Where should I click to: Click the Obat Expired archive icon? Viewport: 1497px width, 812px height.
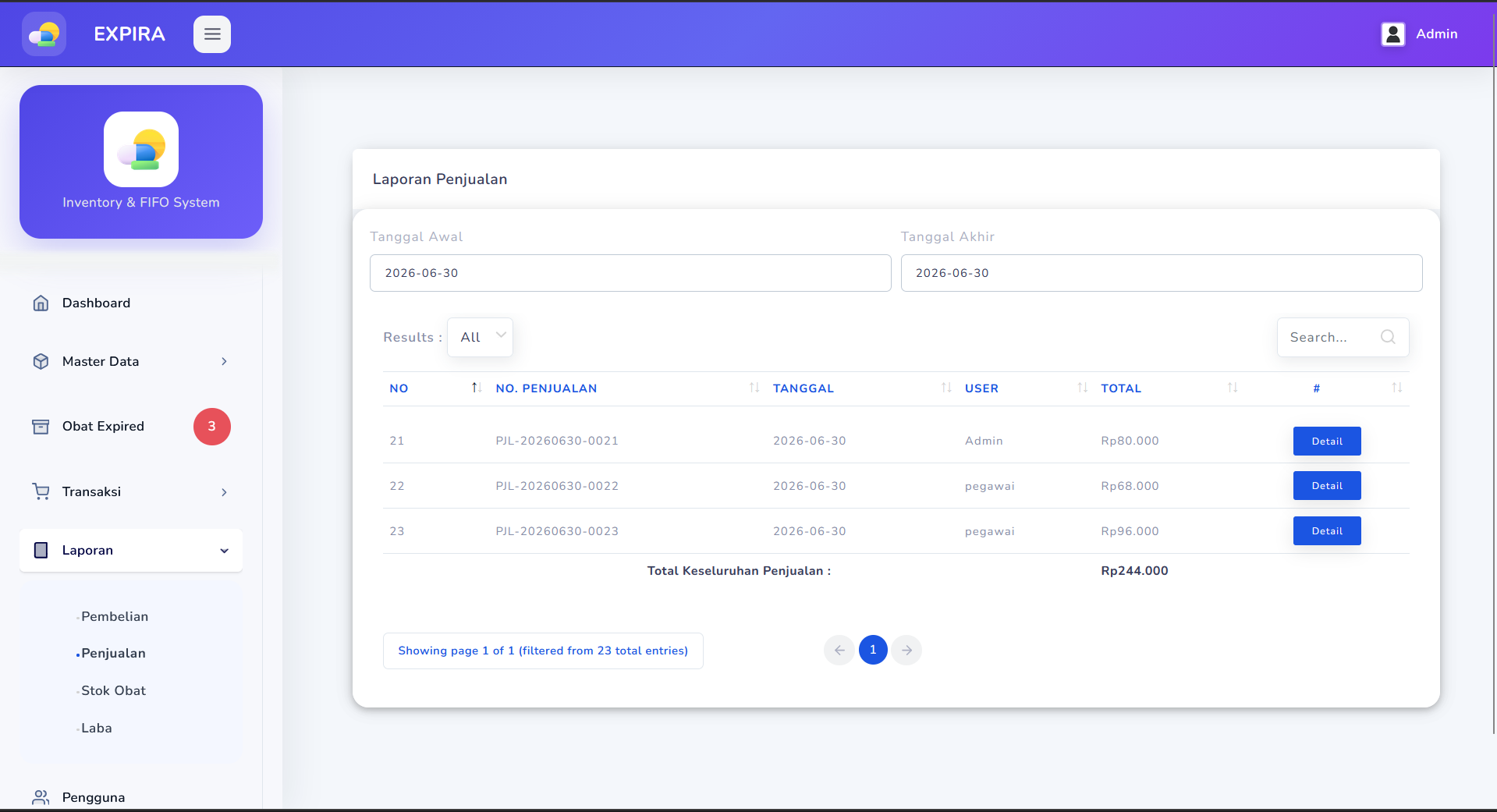click(41, 427)
